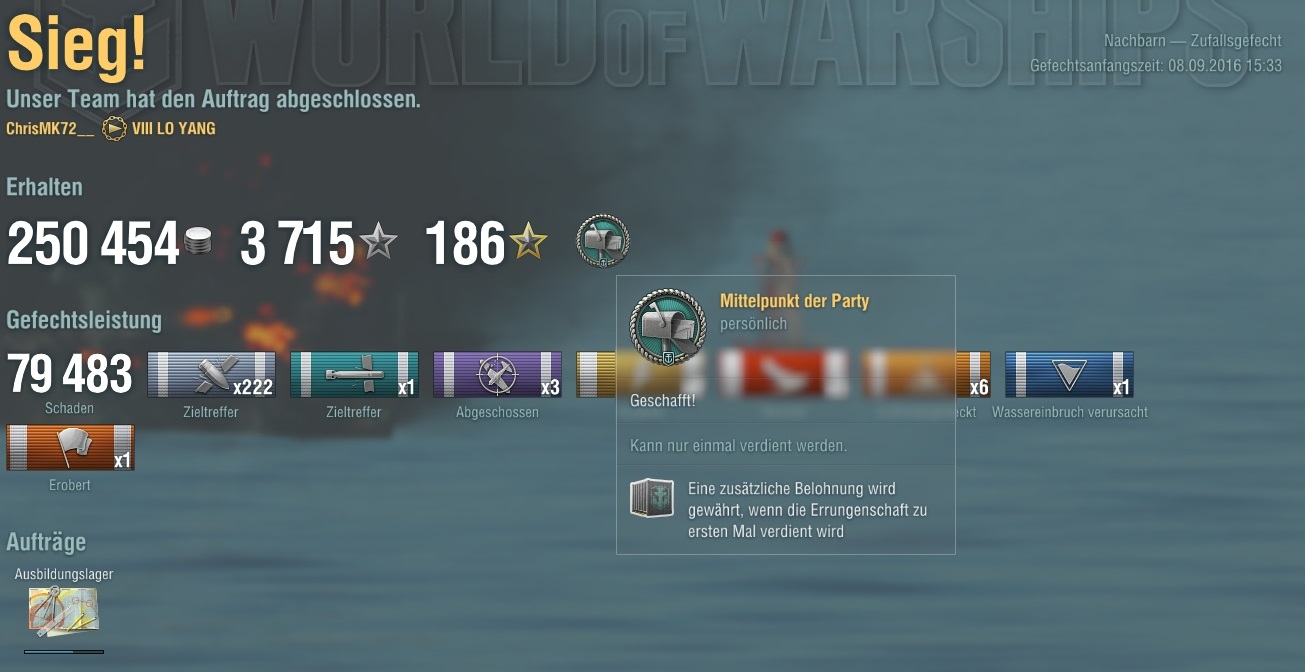Click the 79 483 Schaden damage value
The image size is (1305, 672).
(70, 374)
